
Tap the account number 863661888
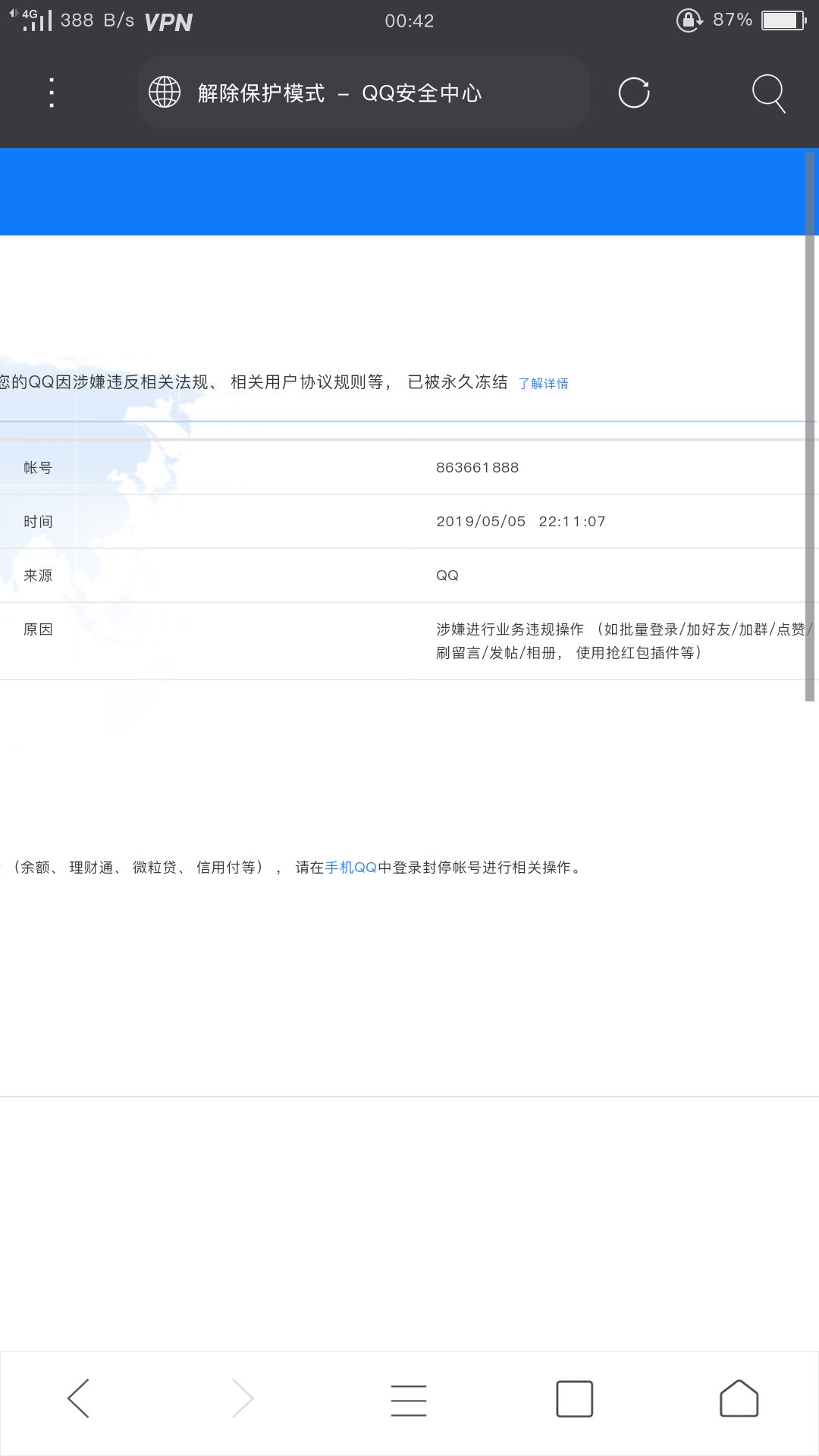pos(477,468)
